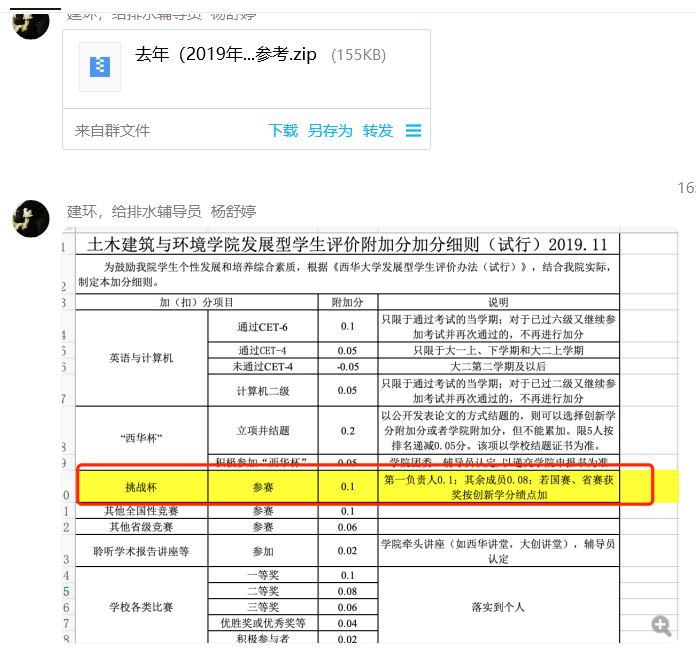
Task: Click the 计算机二级 cell
Action: (x=263, y=391)
